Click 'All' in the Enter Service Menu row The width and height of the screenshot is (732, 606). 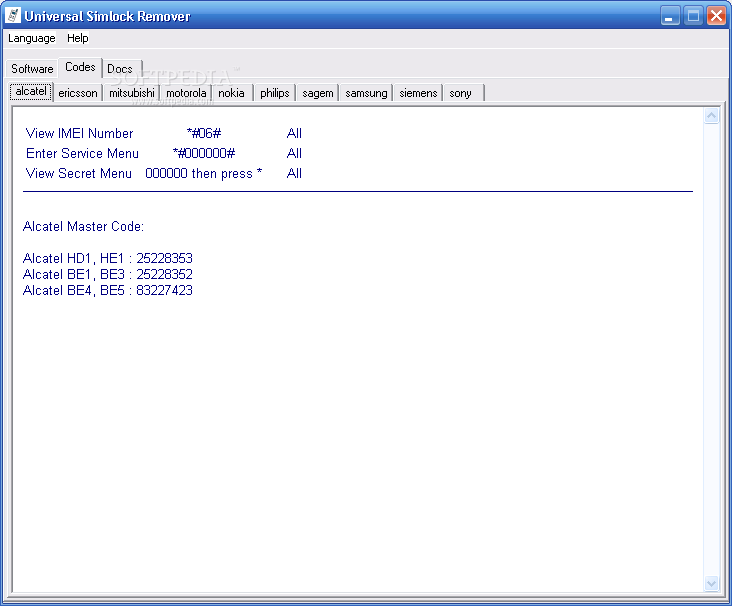coord(294,154)
